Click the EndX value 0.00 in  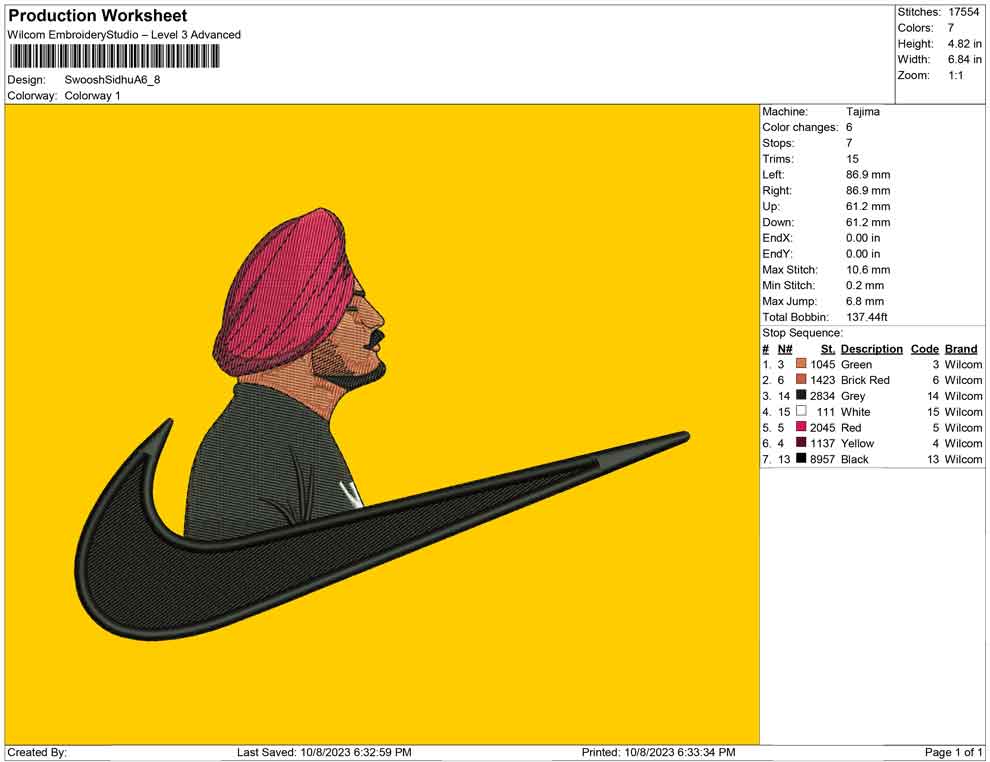863,238
